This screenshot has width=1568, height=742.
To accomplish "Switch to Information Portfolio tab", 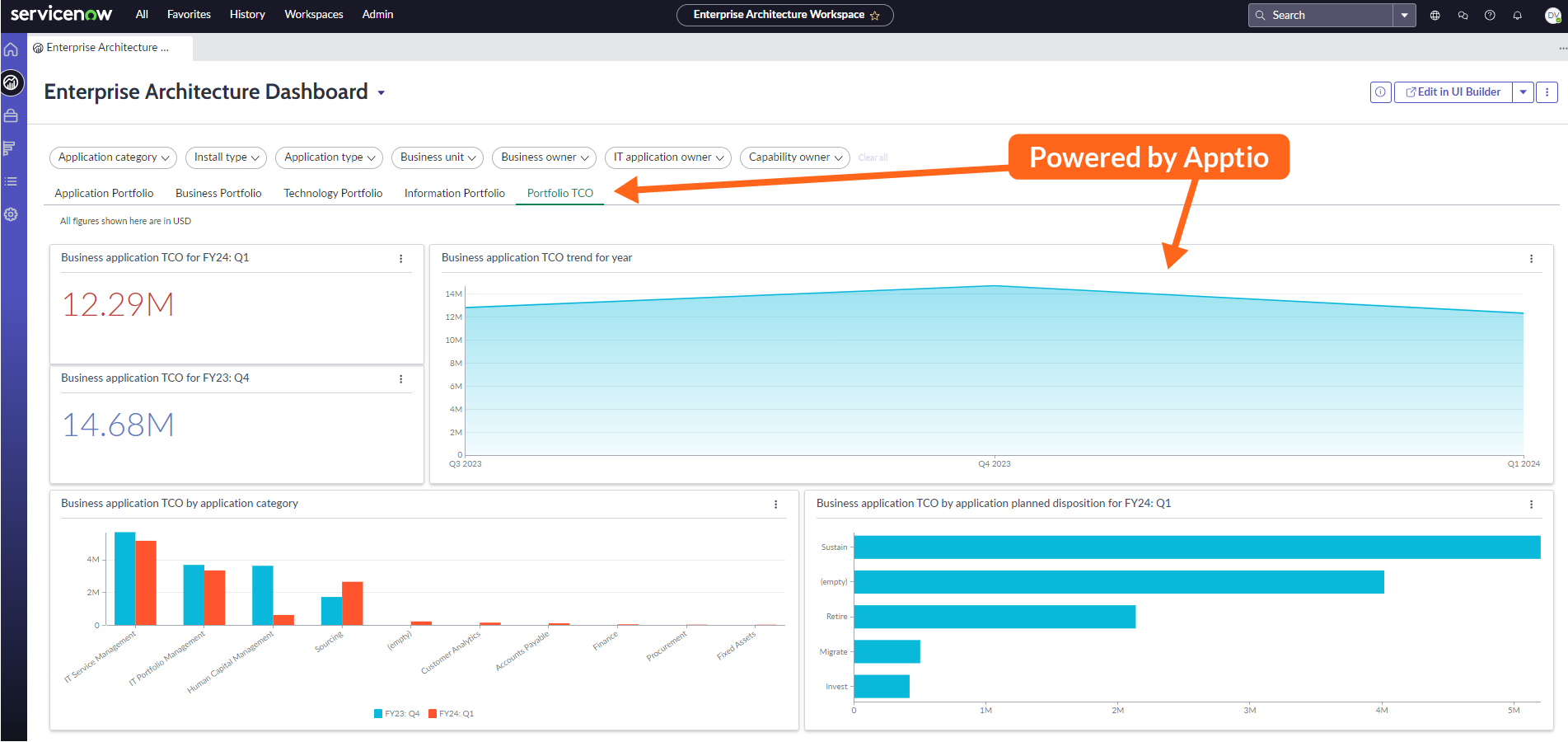I will click(x=455, y=193).
